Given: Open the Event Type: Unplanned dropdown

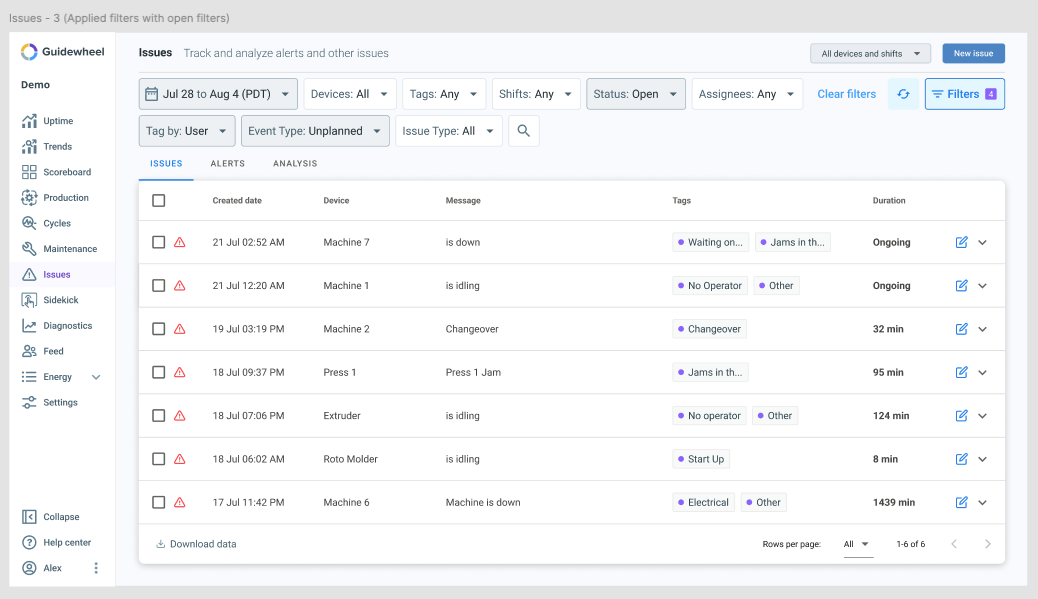Looking at the screenshot, I should (315, 131).
